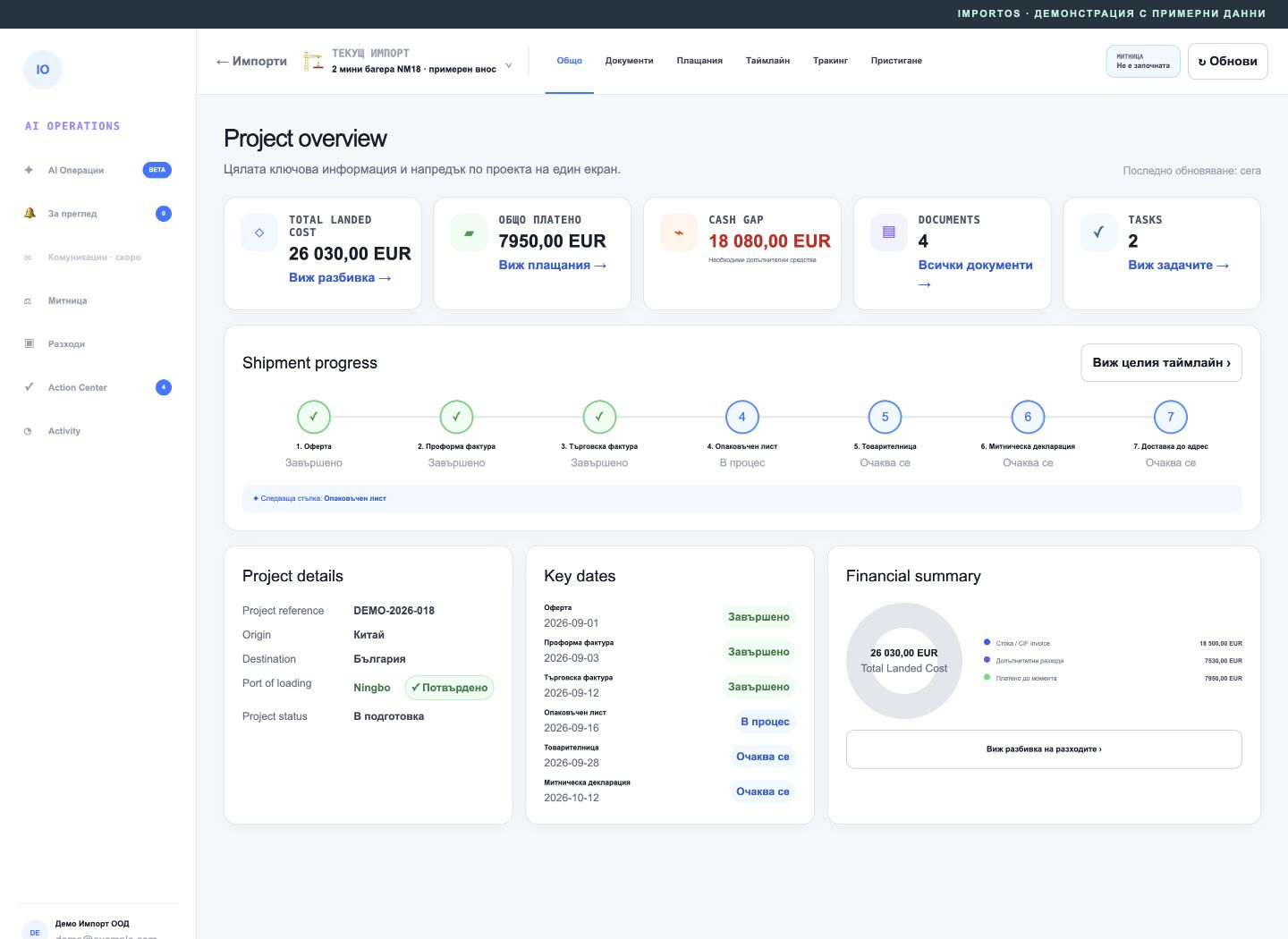Expand the current import selector chevron
Image resolution: width=1288 pixels, height=939 pixels.
[x=509, y=65]
